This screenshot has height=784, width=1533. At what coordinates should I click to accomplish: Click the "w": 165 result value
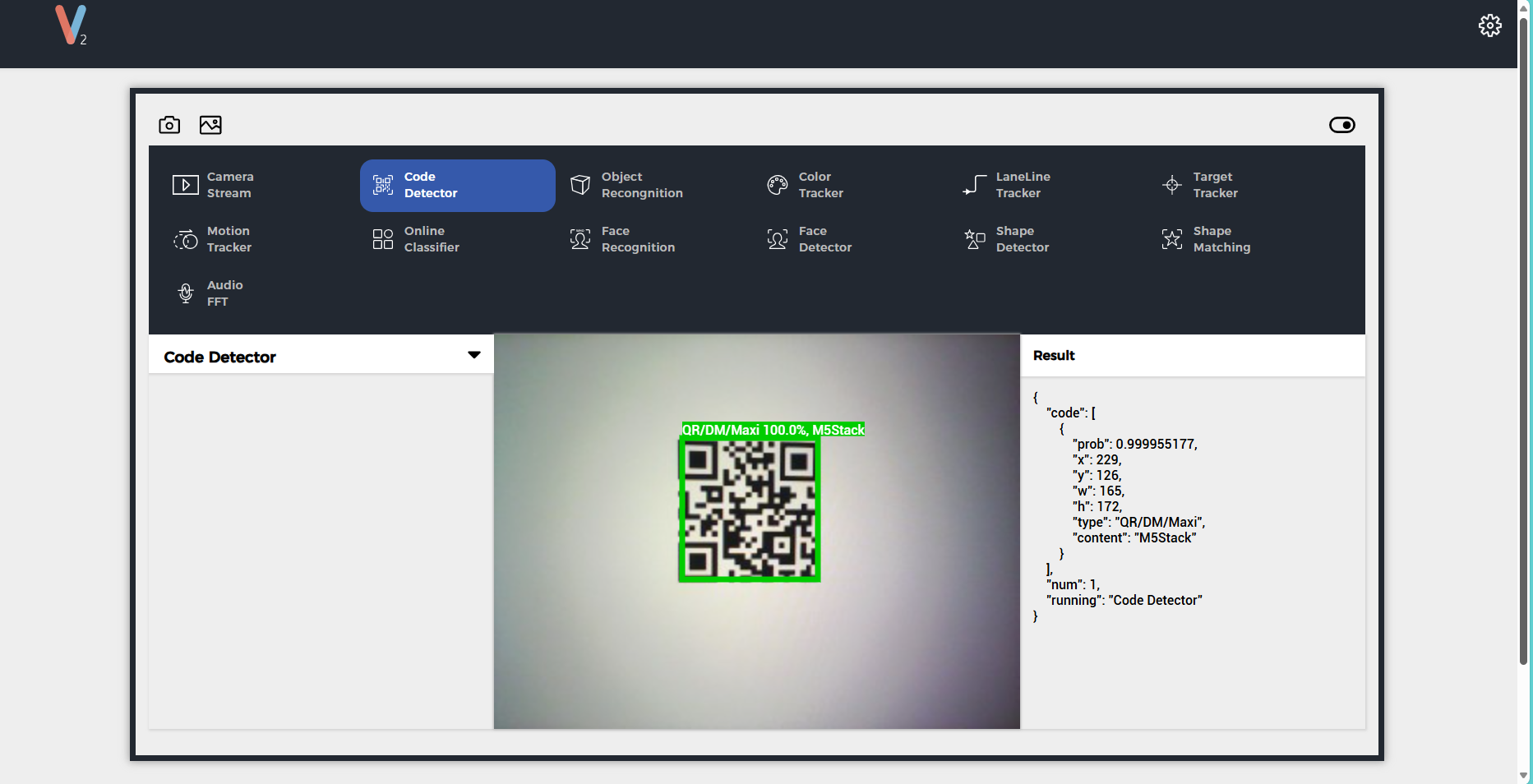tap(1098, 491)
